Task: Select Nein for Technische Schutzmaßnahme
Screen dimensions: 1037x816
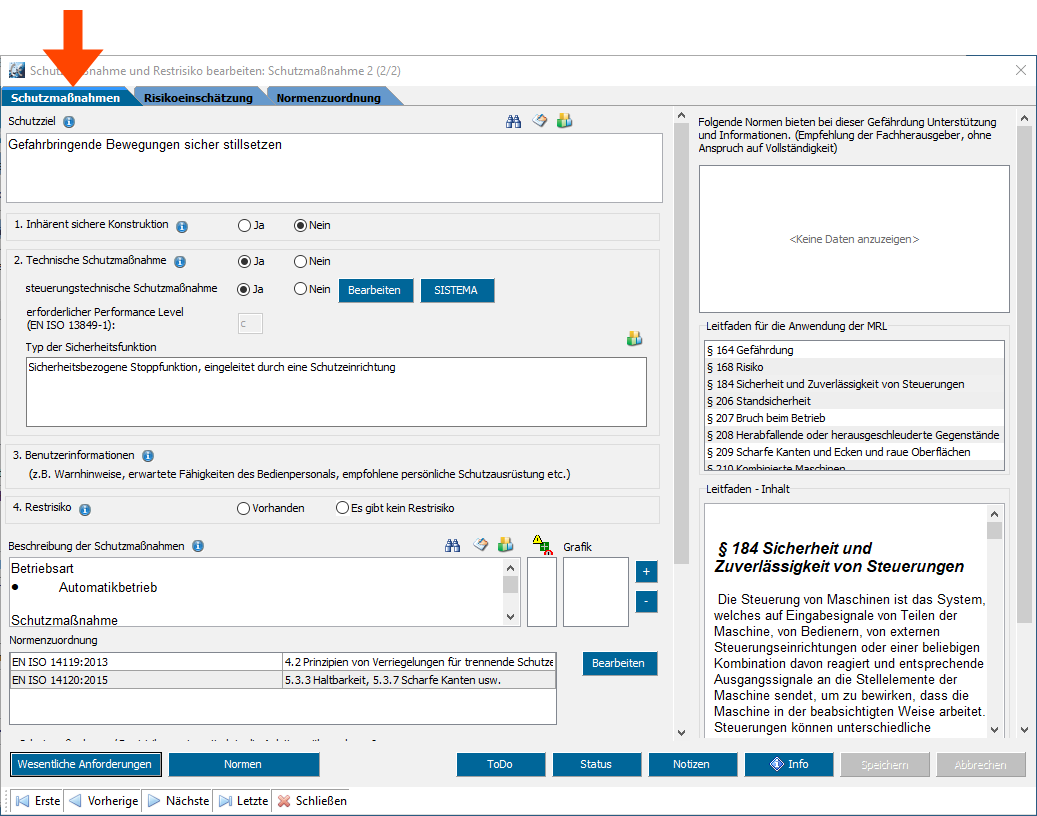Action: tap(300, 262)
